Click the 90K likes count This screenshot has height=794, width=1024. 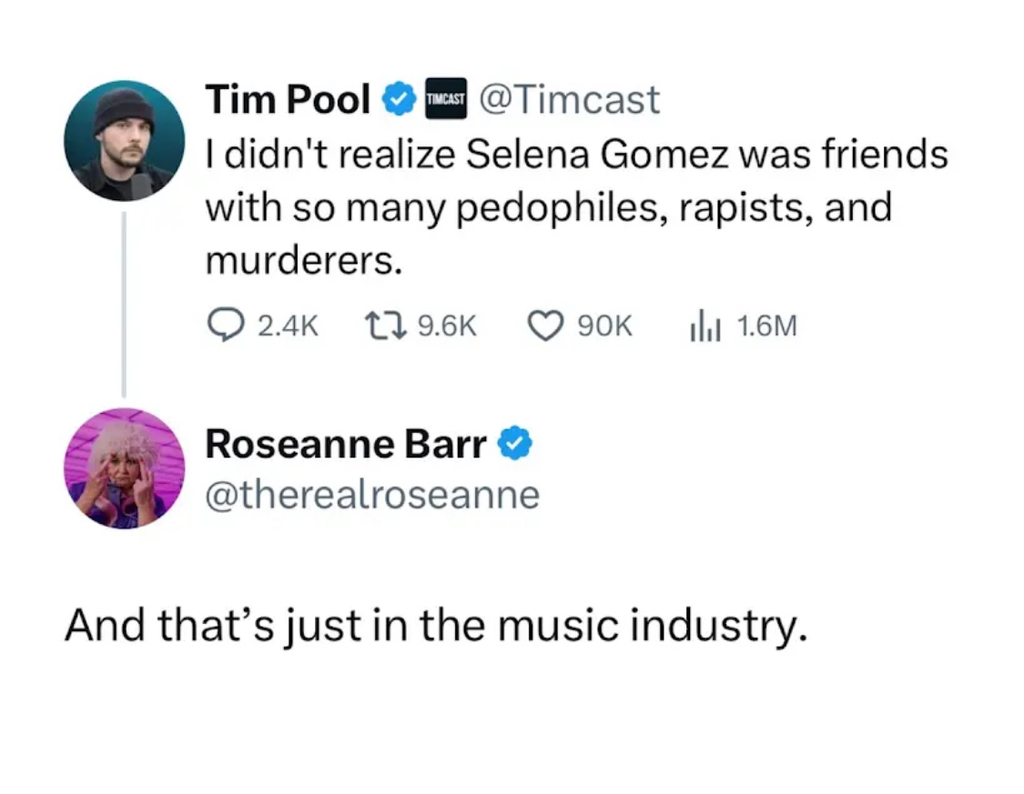pyautogui.click(x=605, y=326)
